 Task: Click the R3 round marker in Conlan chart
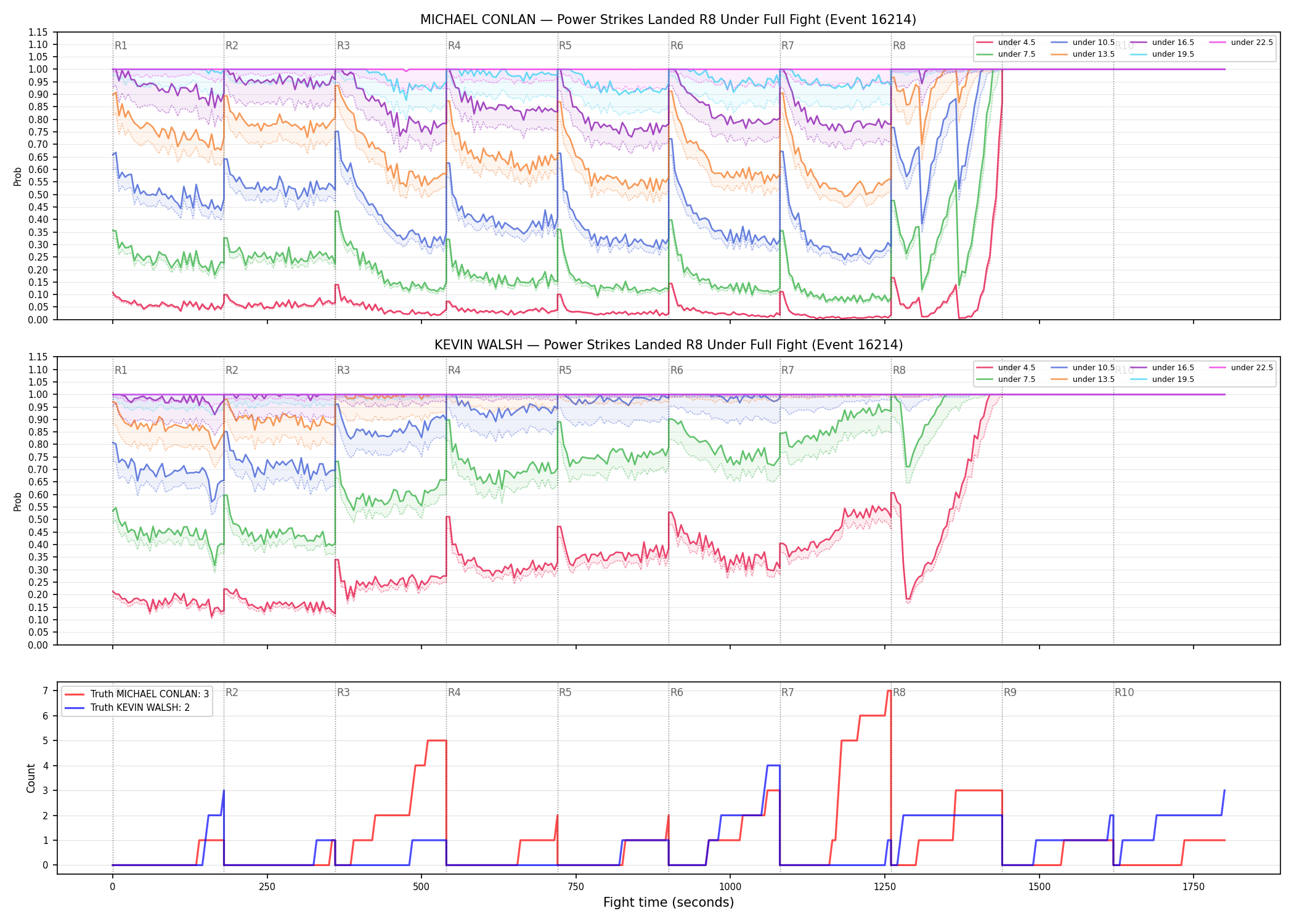pos(343,46)
